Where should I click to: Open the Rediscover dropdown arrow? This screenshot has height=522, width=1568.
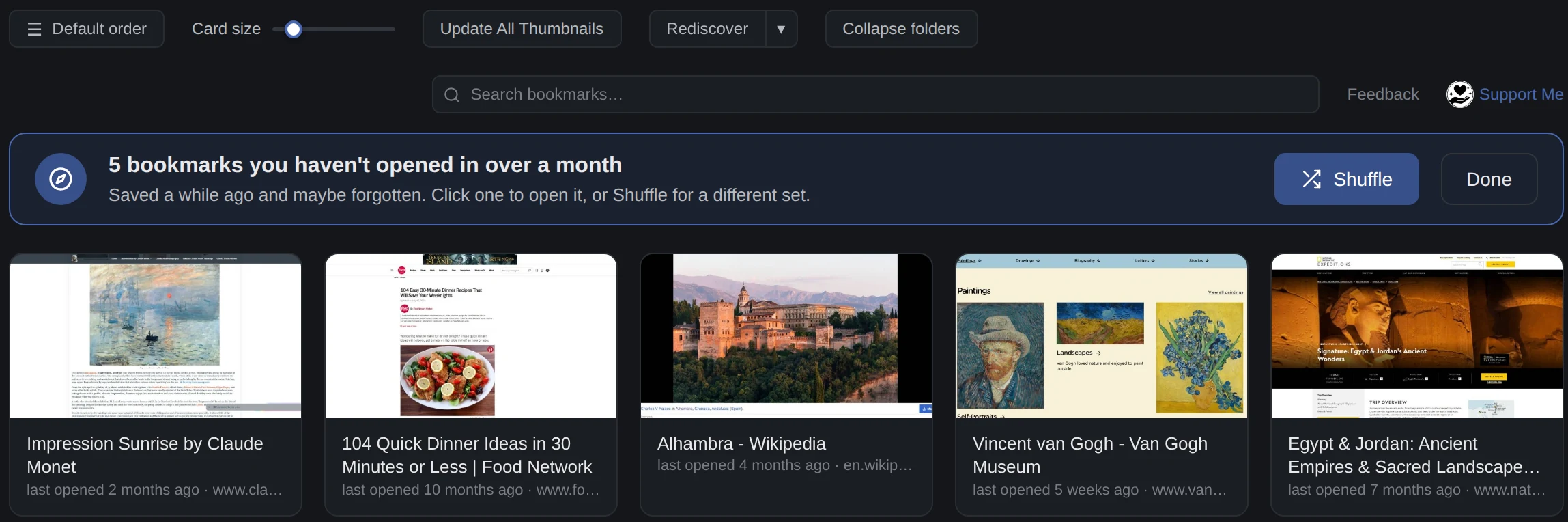[x=782, y=29]
